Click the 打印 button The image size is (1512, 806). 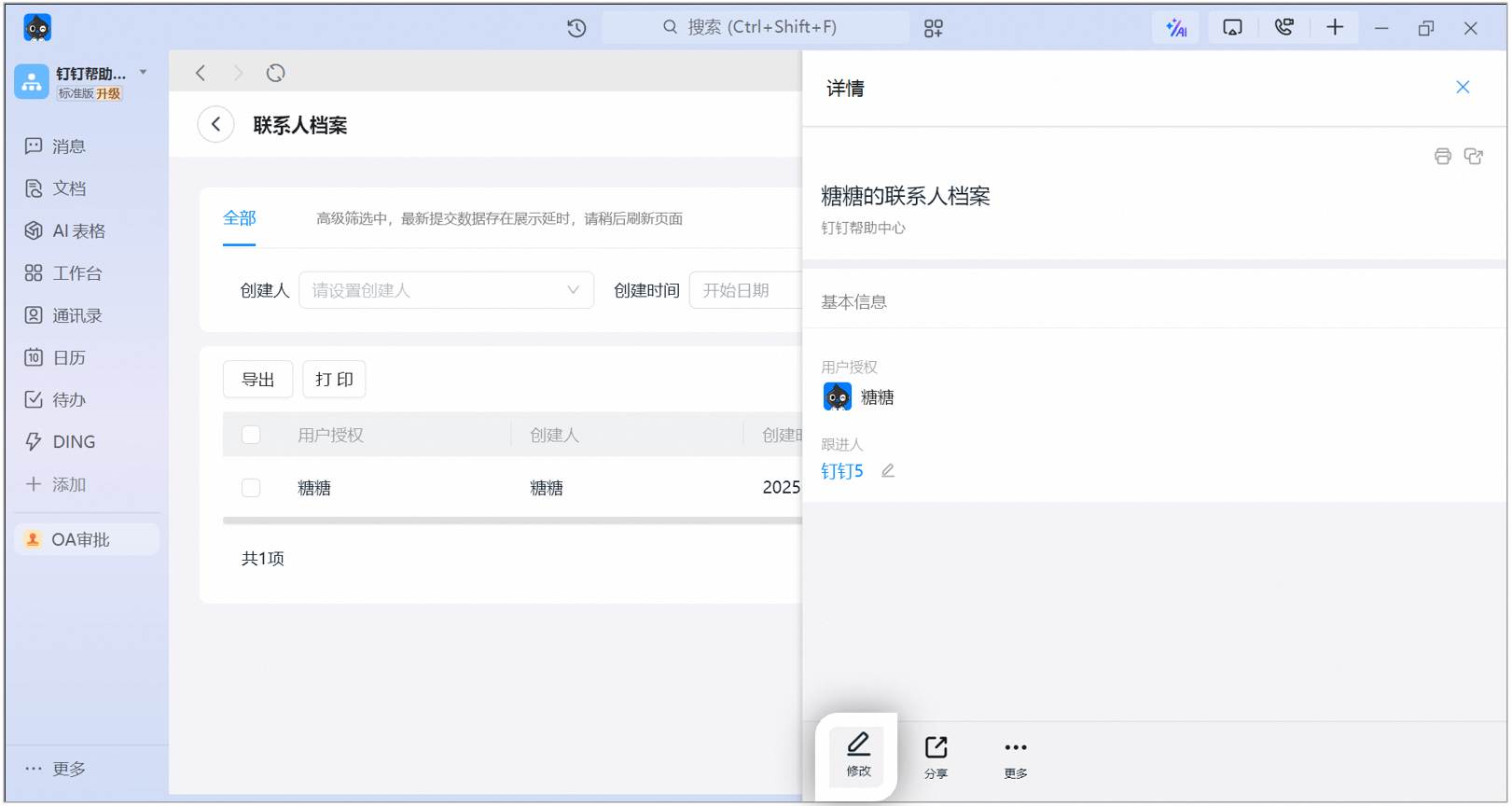[334, 380]
